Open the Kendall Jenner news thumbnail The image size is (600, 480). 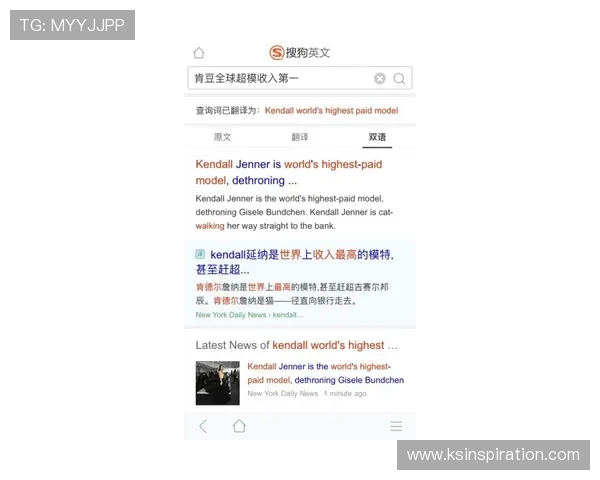(218, 383)
